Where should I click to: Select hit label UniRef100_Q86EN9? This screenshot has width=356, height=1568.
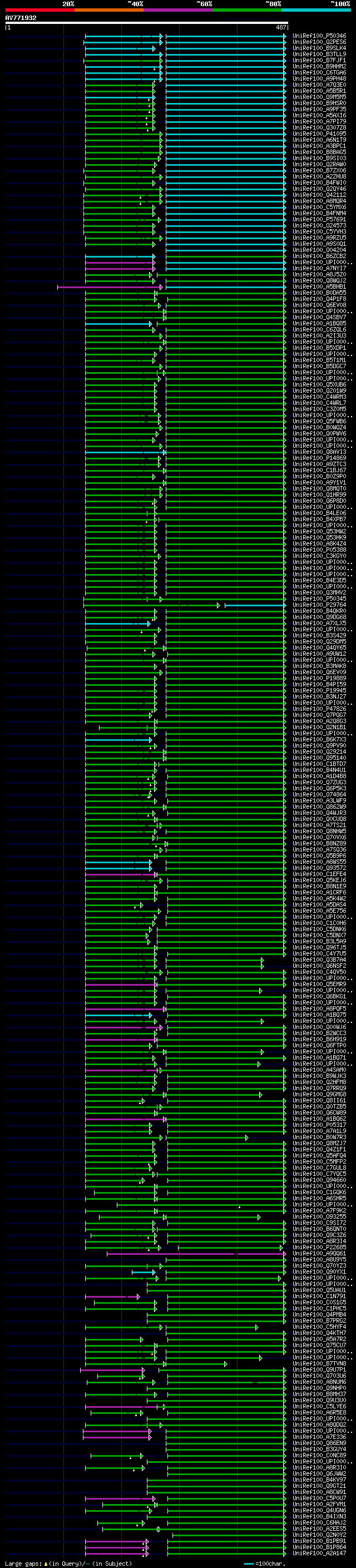point(319,1443)
